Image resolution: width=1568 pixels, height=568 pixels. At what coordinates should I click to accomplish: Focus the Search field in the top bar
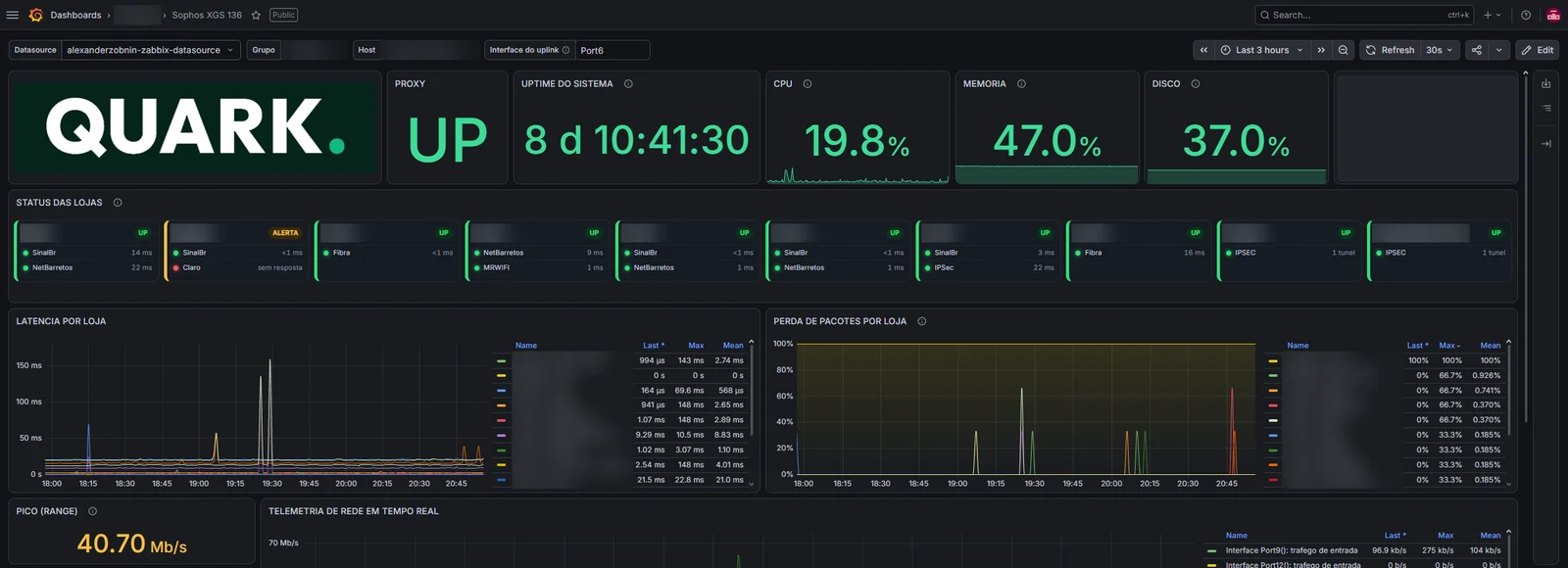point(1364,15)
